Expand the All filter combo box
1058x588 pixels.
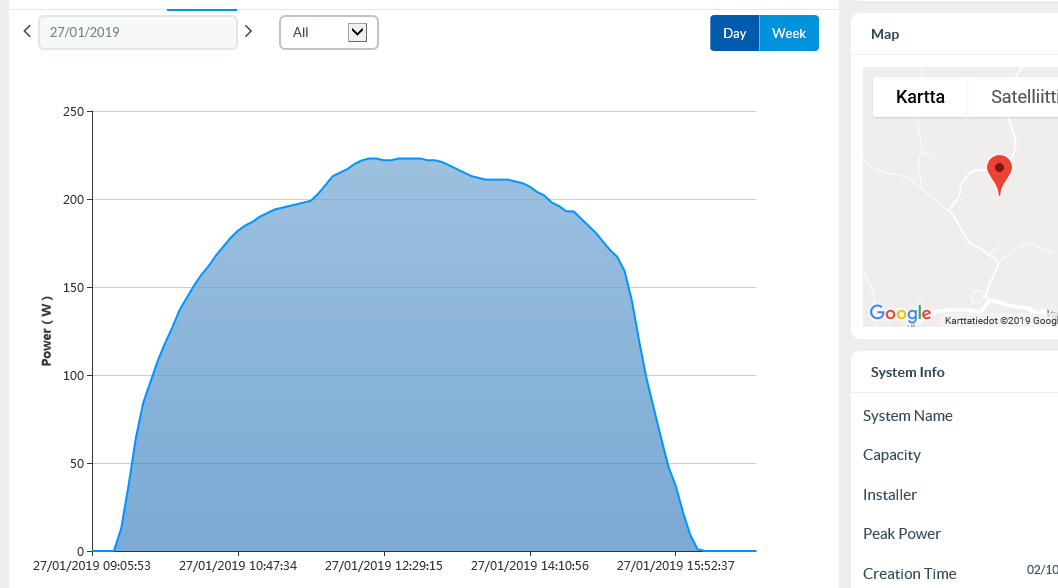329,32
